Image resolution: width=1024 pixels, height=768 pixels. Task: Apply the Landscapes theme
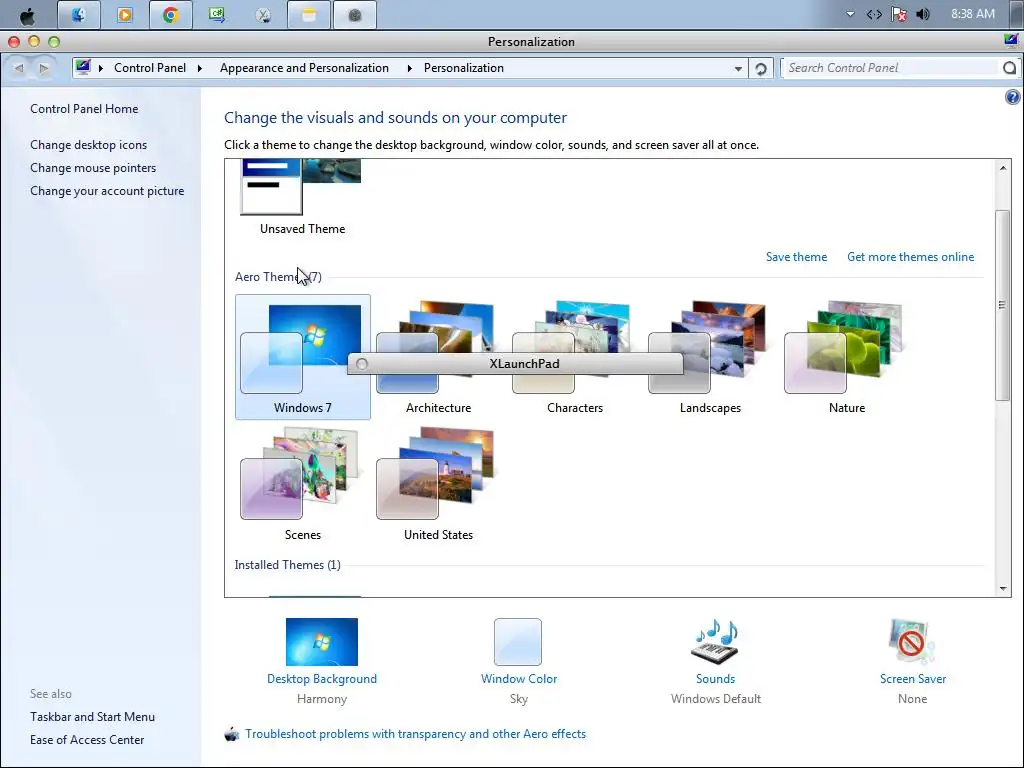(711, 357)
